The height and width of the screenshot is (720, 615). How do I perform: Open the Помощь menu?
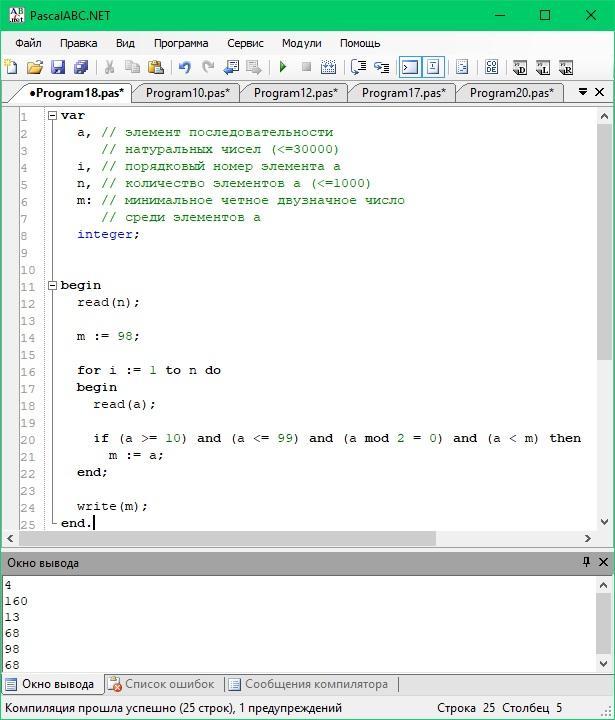tap(360, 43)
